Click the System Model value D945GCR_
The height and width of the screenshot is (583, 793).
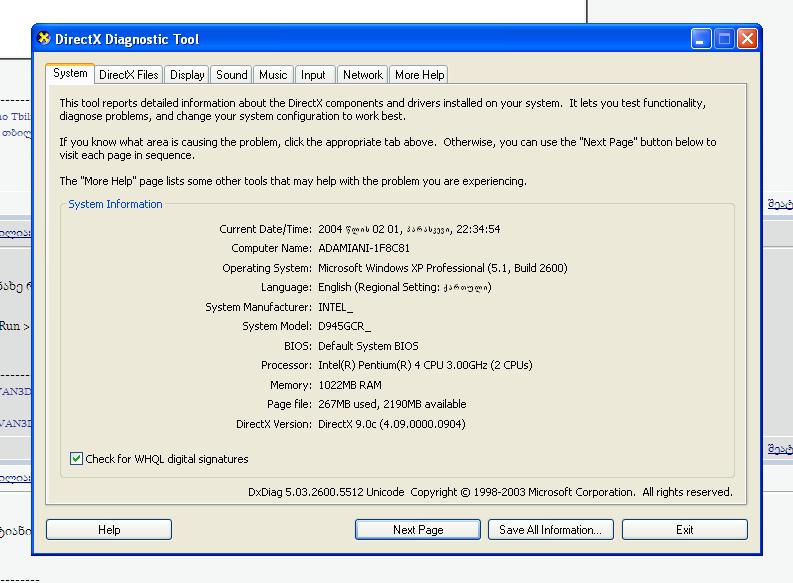click(x=344, y=326)
